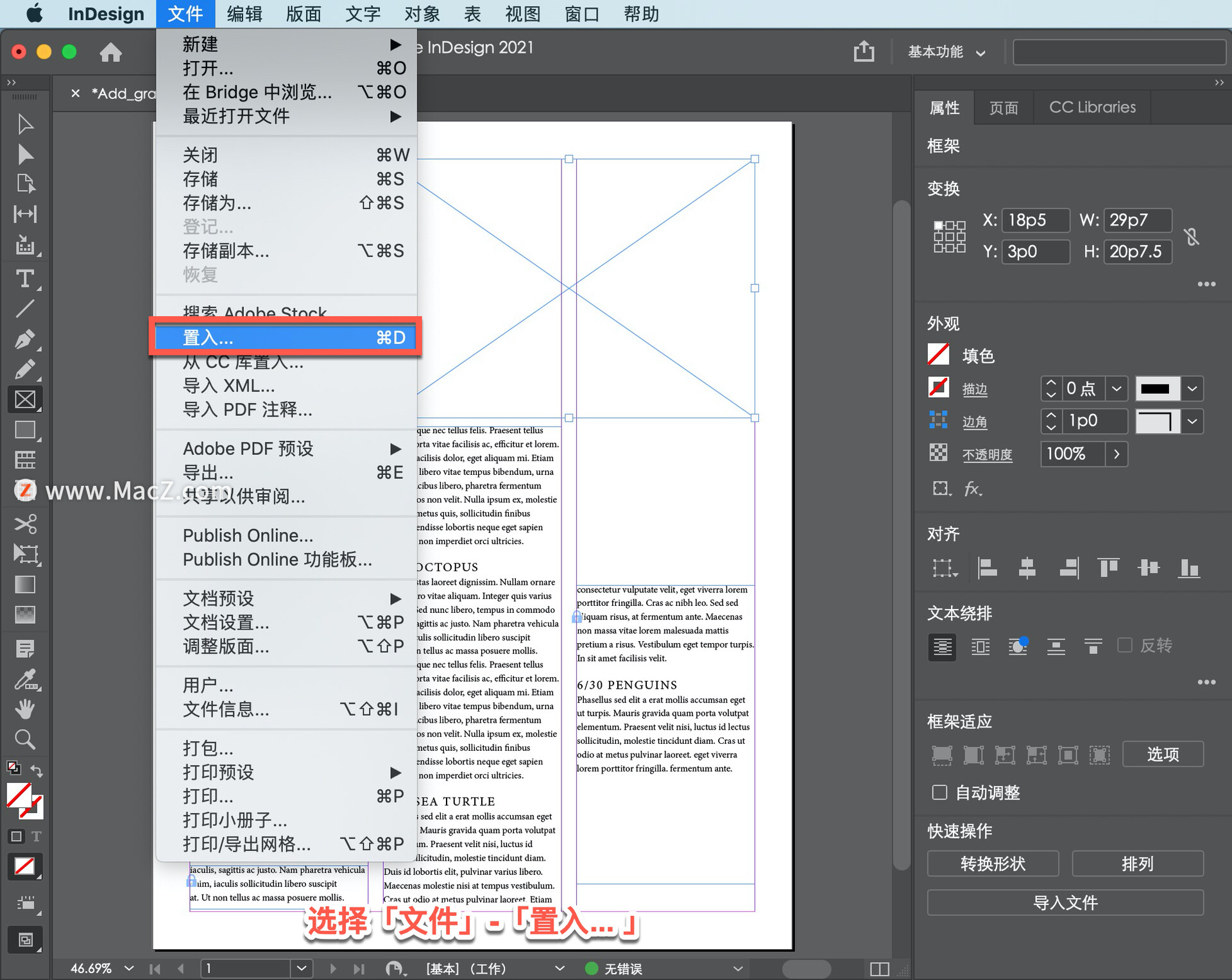Screen dimensions: 1232x980
Task: Enable the 自动调整 checkbox
Action: (x=939, y=793)
